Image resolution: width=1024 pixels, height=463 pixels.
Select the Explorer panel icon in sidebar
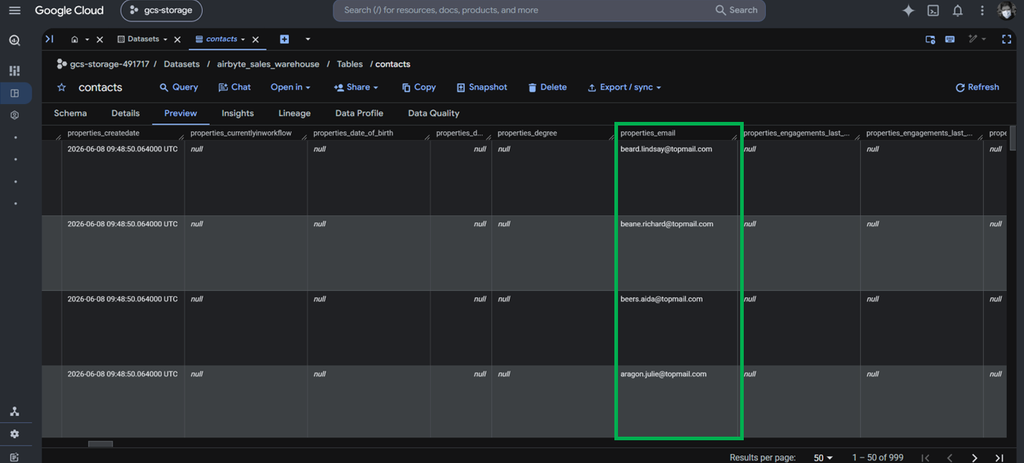[x=15, y=93]
